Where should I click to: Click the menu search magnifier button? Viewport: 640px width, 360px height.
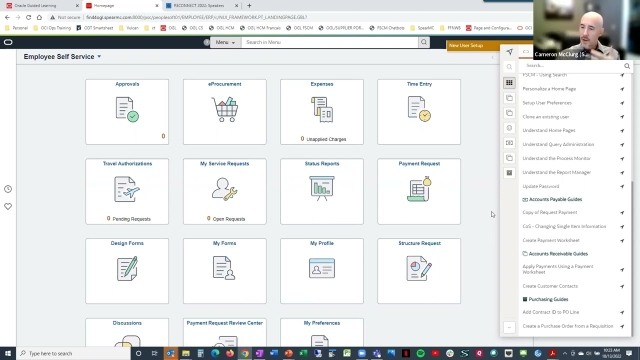tap(424, 42)
